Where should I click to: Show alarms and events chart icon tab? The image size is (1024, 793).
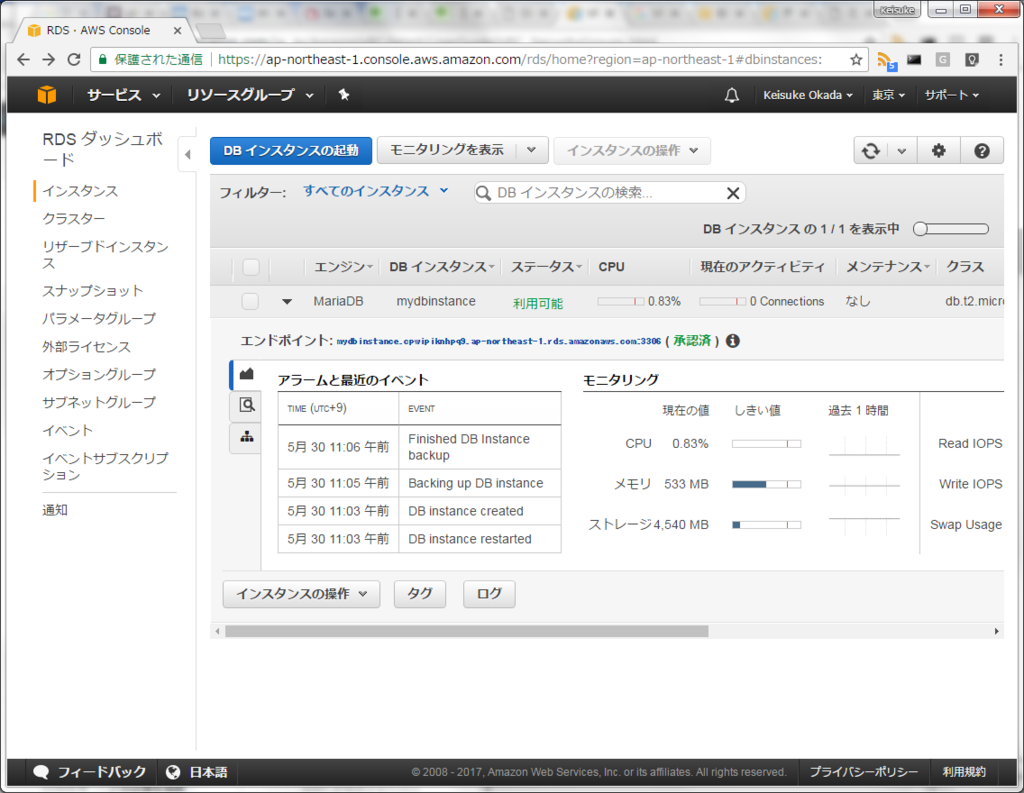coord(246,374)
